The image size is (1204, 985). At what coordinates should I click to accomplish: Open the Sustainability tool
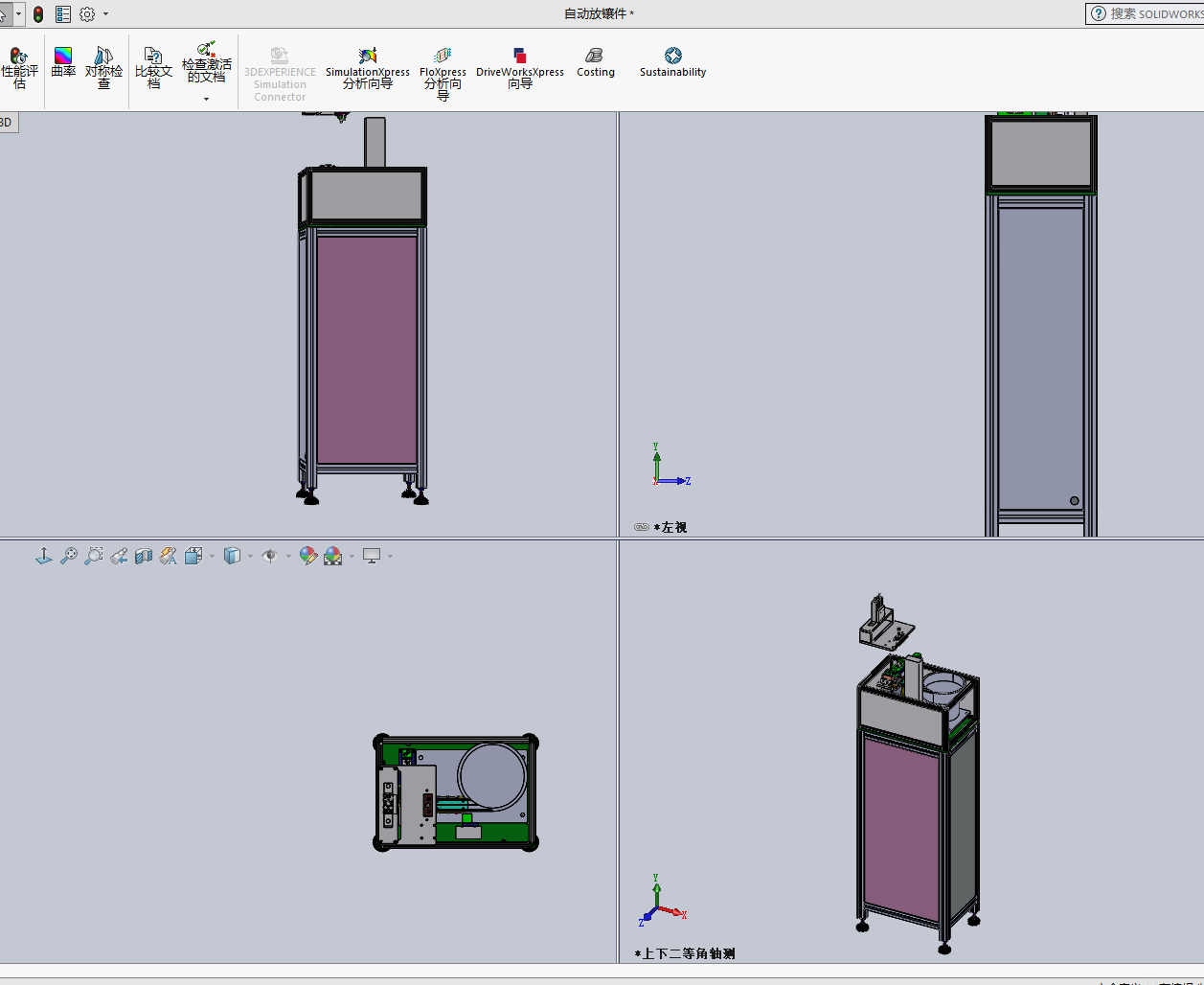tap(672, 63)
